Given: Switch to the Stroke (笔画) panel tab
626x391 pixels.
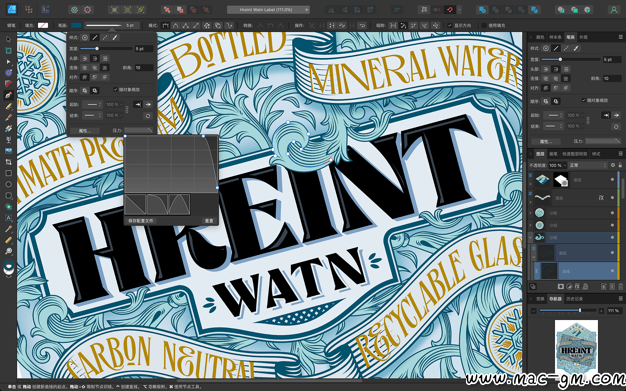Looking at the screenshot, I should point(570,37).
